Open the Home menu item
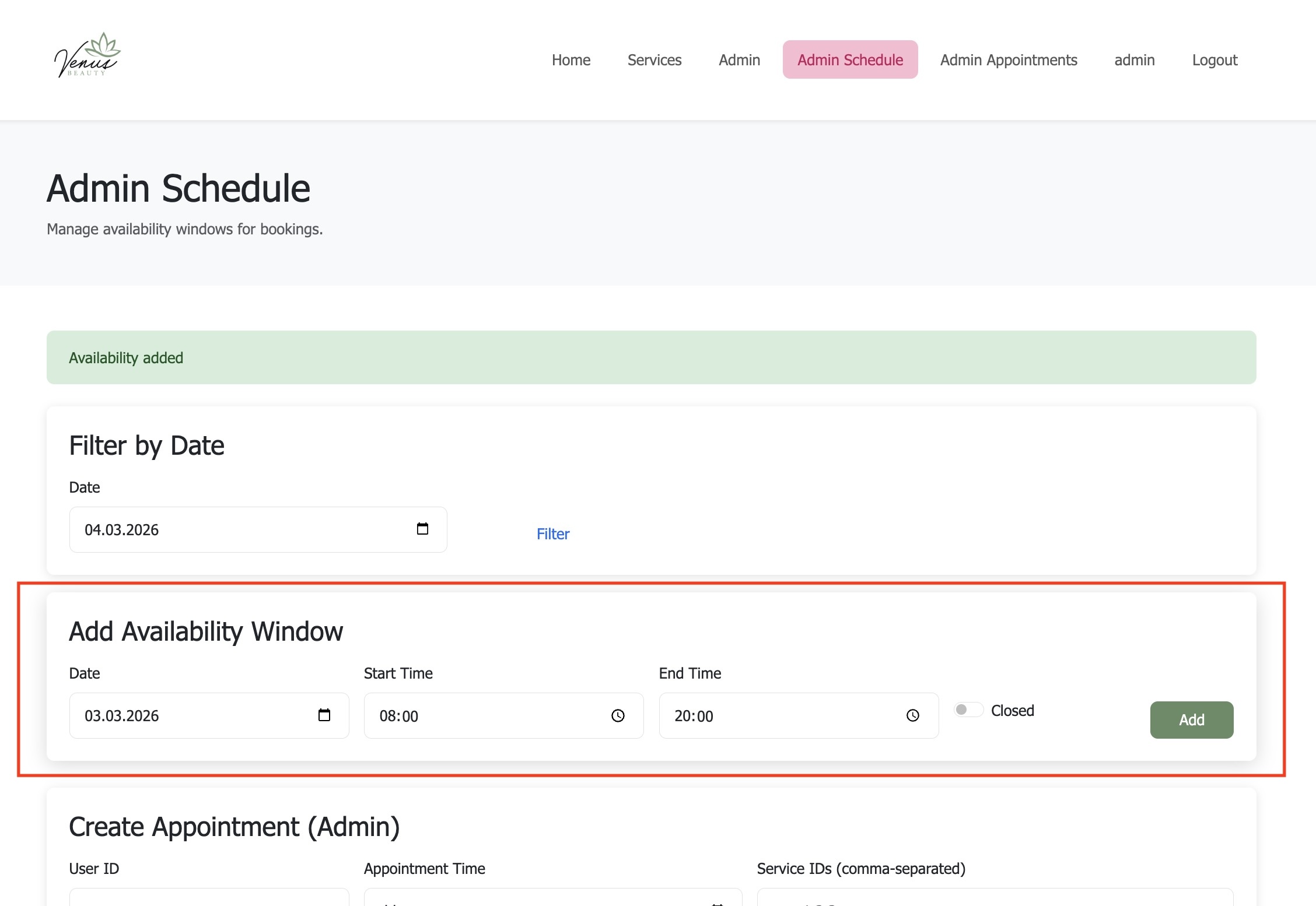Viewport: 1316px width, 906px height. (x=570, y=60)
